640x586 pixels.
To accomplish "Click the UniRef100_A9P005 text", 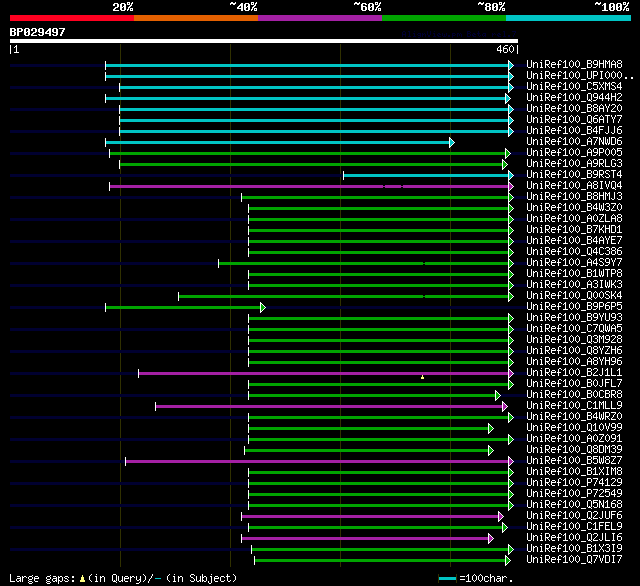I will pyautogui.click(x=574, y=153).
